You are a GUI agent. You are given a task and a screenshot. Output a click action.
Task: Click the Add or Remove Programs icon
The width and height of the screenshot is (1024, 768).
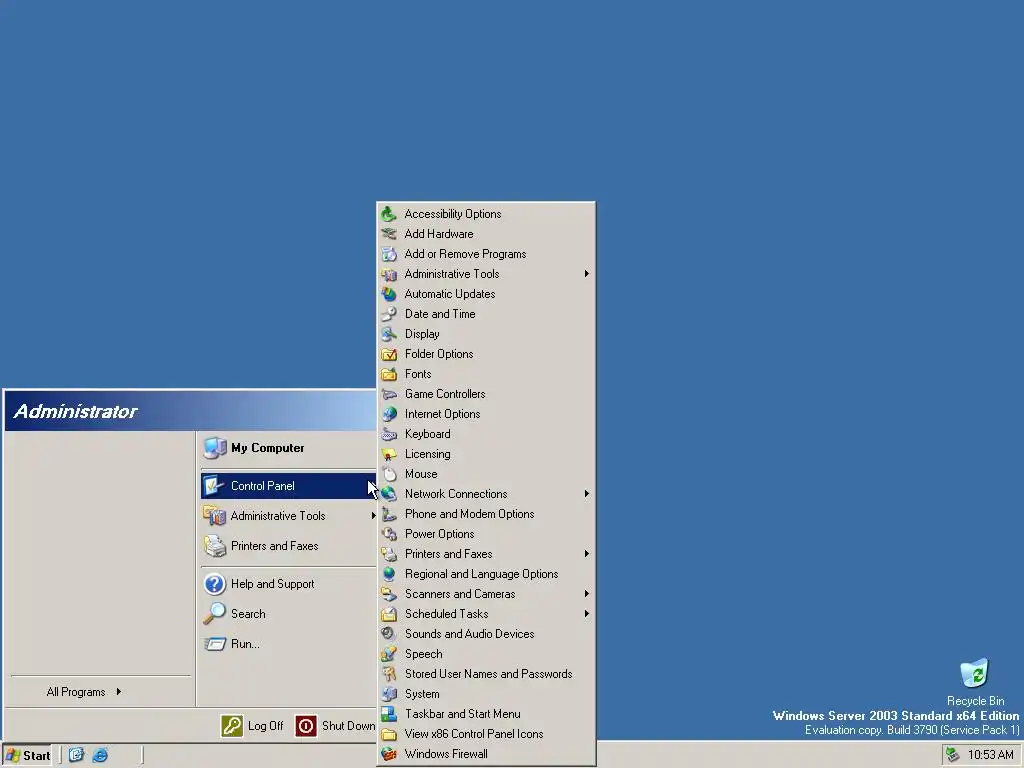[389, 254]
